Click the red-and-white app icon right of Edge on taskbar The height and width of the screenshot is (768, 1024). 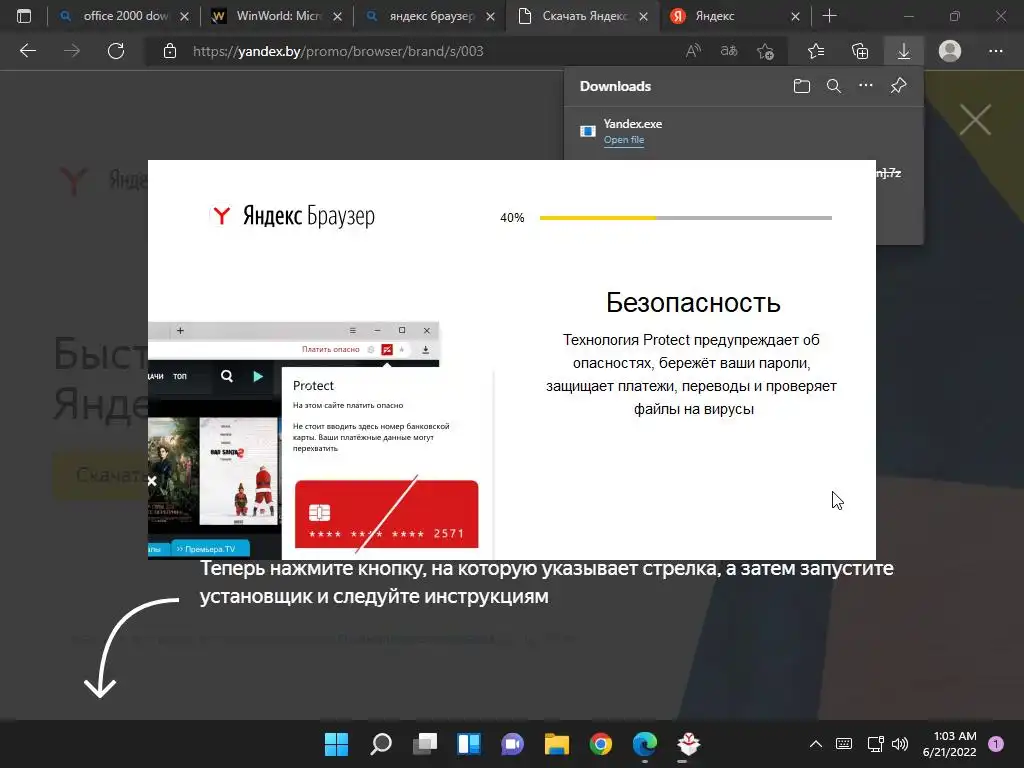pyautogui.click(x=688, y=744)
